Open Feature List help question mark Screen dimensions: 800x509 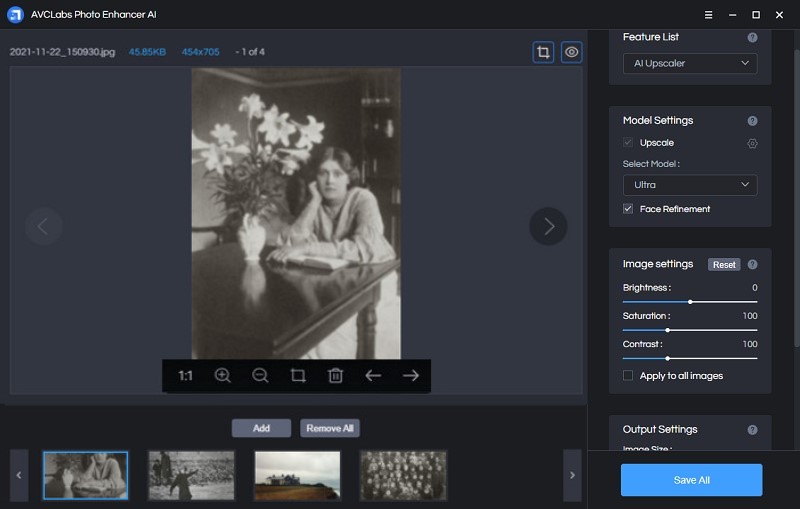752,37
